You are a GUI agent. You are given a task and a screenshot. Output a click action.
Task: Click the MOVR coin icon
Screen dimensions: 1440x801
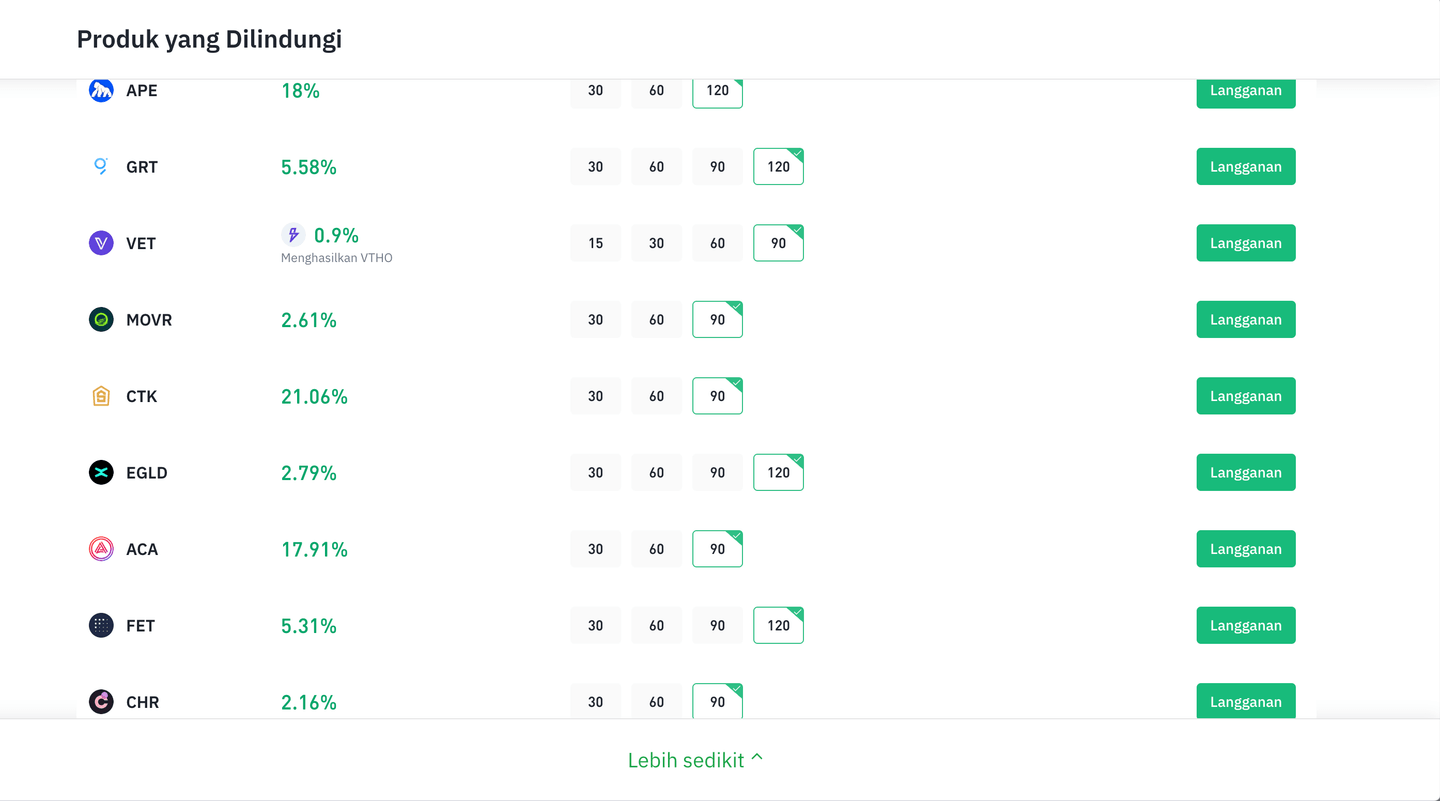(x=101, y=319)
